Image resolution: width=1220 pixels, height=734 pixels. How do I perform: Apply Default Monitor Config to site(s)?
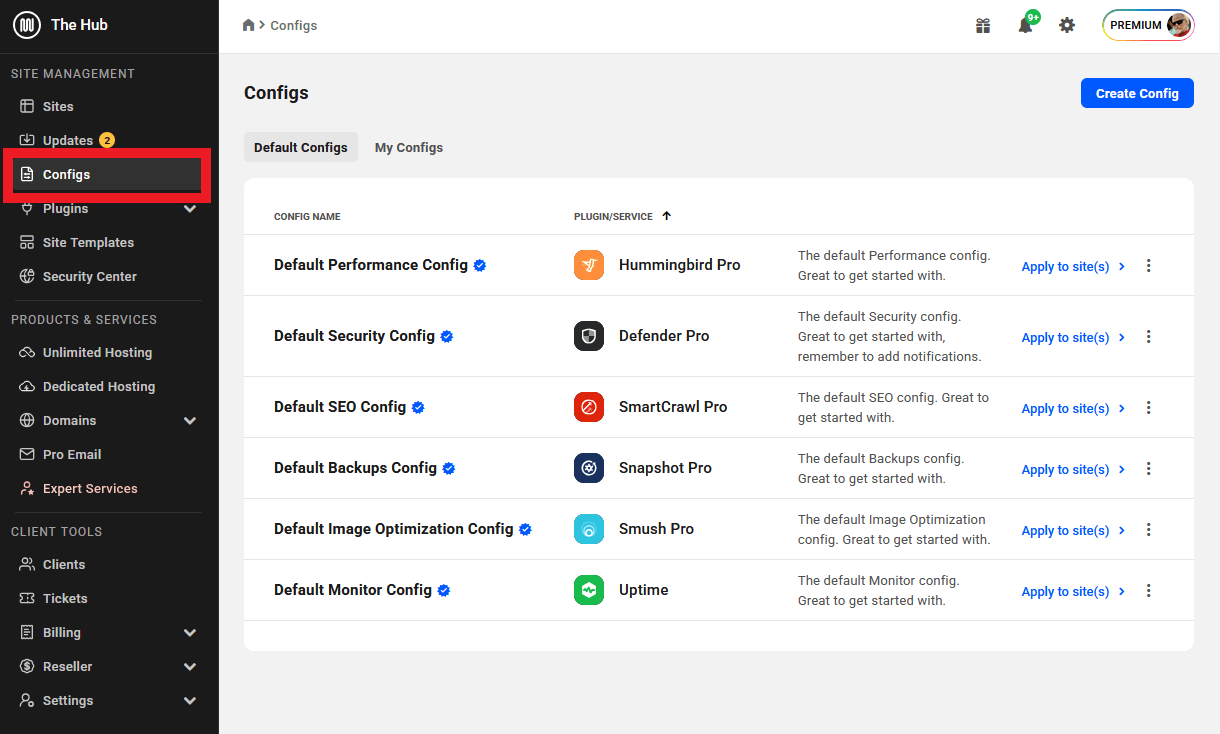pyautogui.click(x=1073, y=592)
